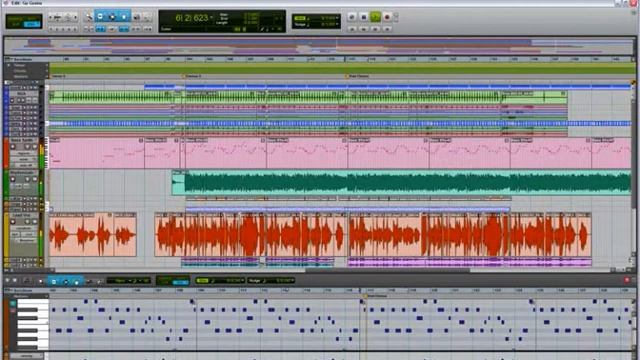Click Return to Zero in the transport
640x360 pixels.
click(353, 29)
